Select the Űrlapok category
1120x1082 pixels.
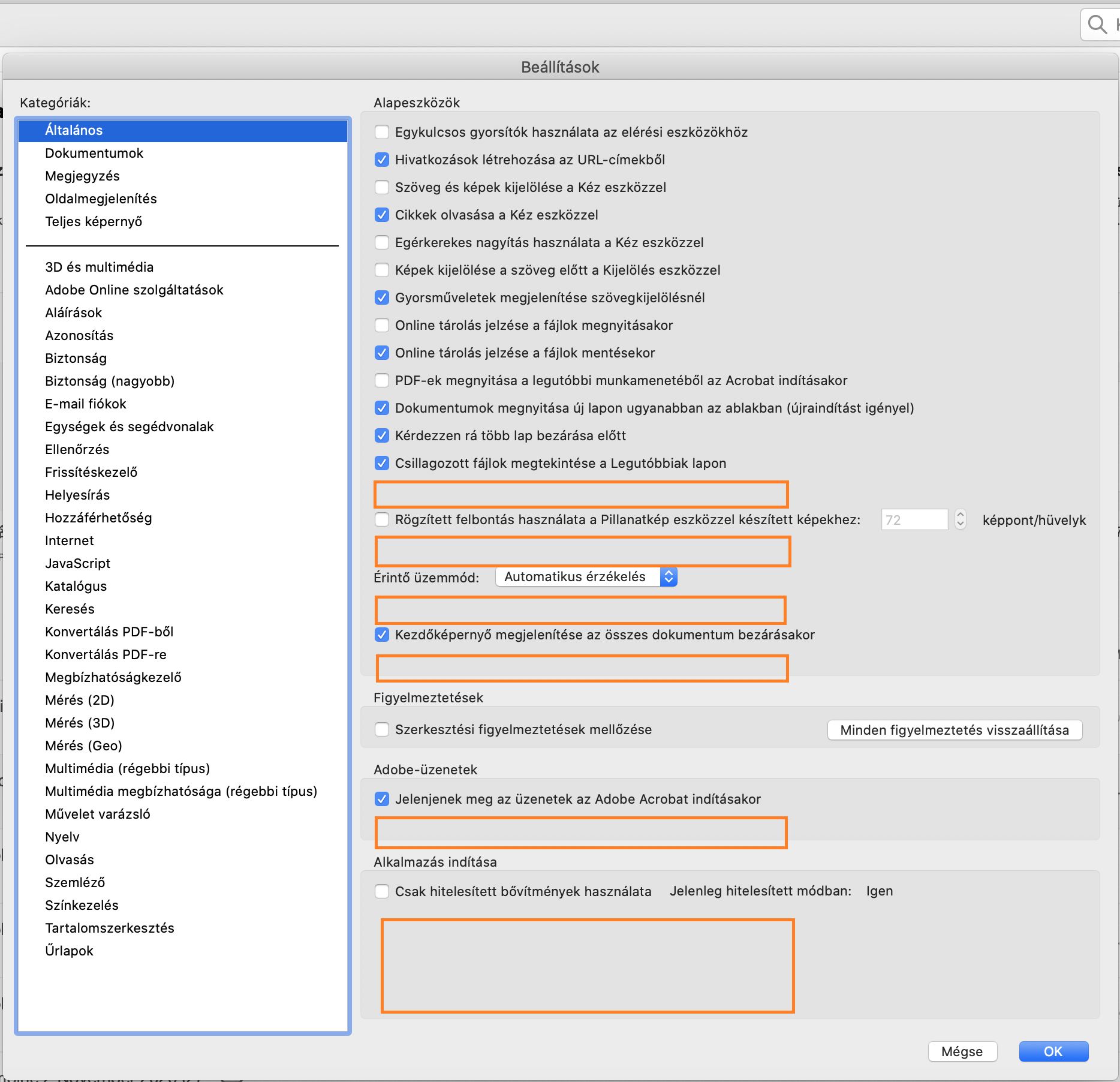pos(69,951)
